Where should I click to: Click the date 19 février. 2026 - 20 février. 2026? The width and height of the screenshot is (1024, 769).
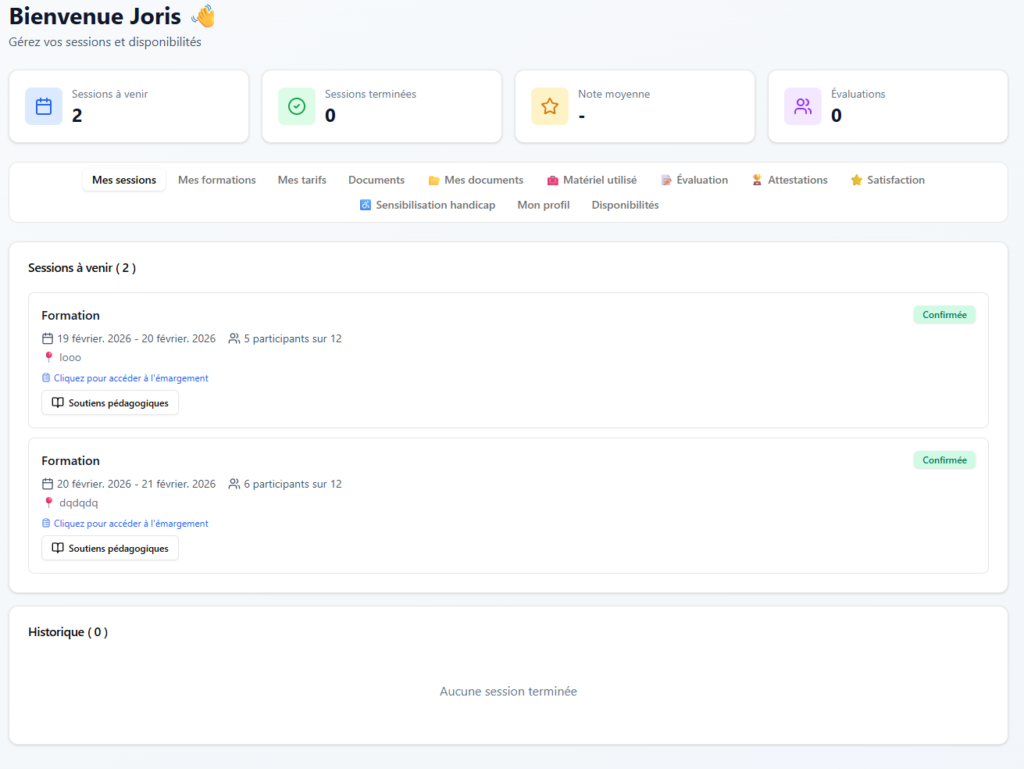[x=136, y=339]
